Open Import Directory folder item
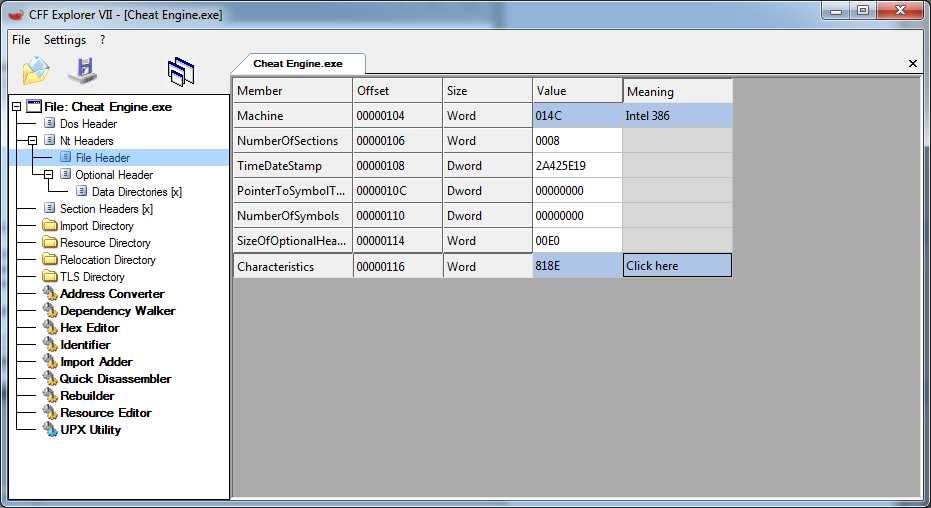The height and width of the screenshot is (508, 931). tap(97, 226)
